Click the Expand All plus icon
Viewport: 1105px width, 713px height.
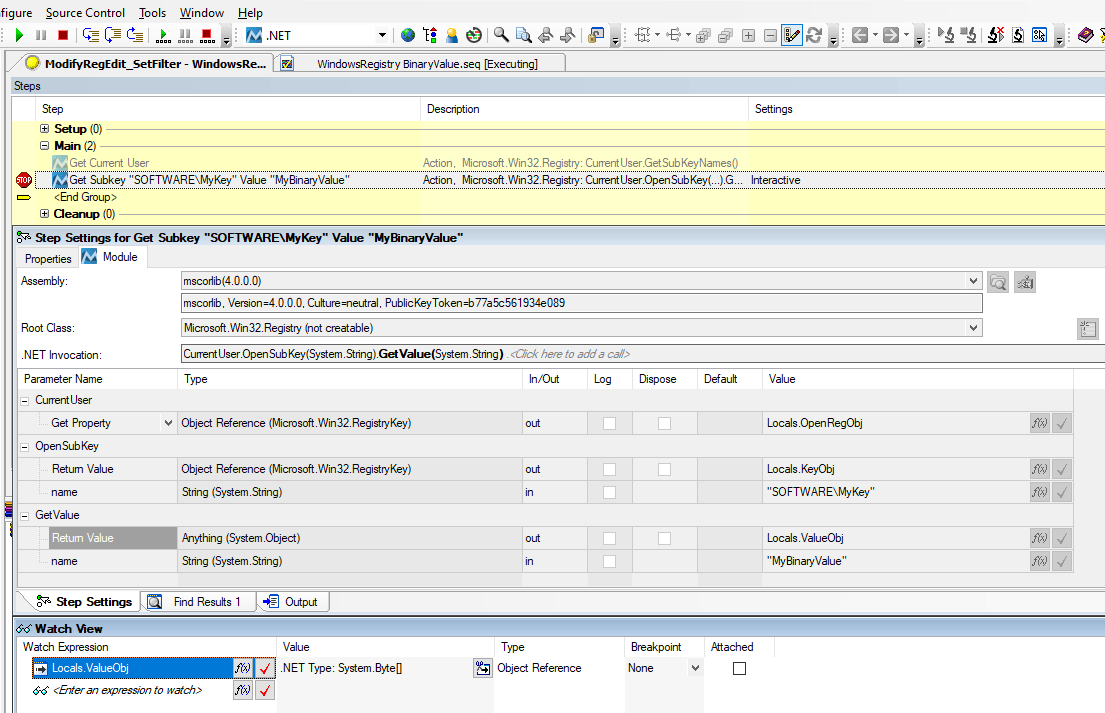coord(748,35)
